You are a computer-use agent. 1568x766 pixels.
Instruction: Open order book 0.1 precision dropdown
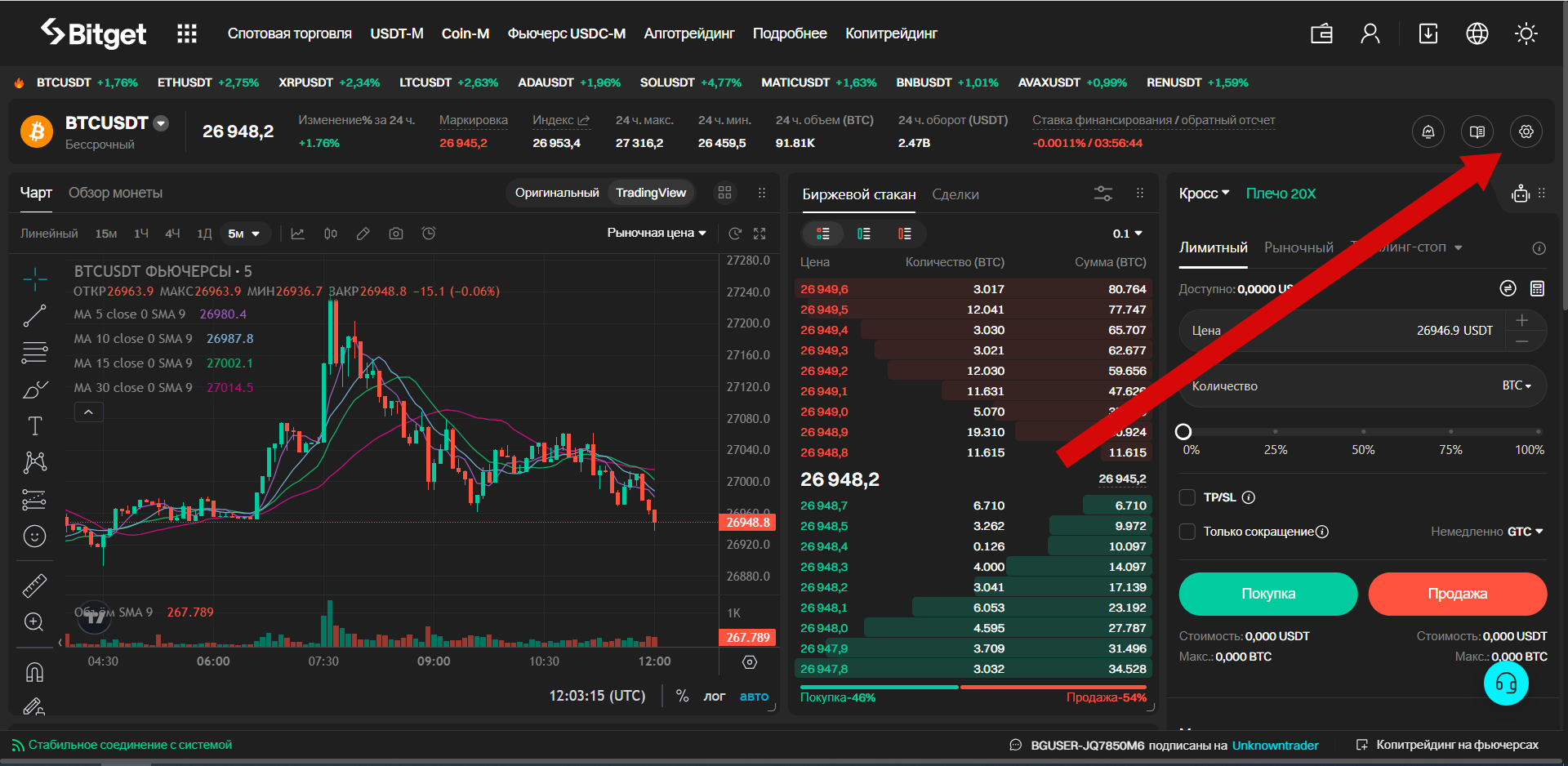1128,234
